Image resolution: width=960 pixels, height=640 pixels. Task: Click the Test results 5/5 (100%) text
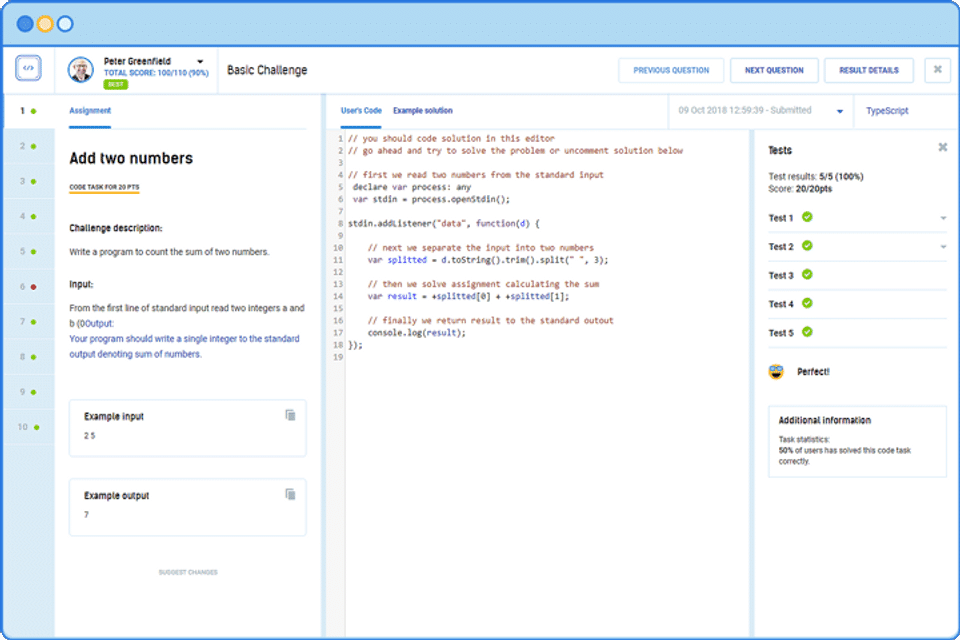pos(816,176)
